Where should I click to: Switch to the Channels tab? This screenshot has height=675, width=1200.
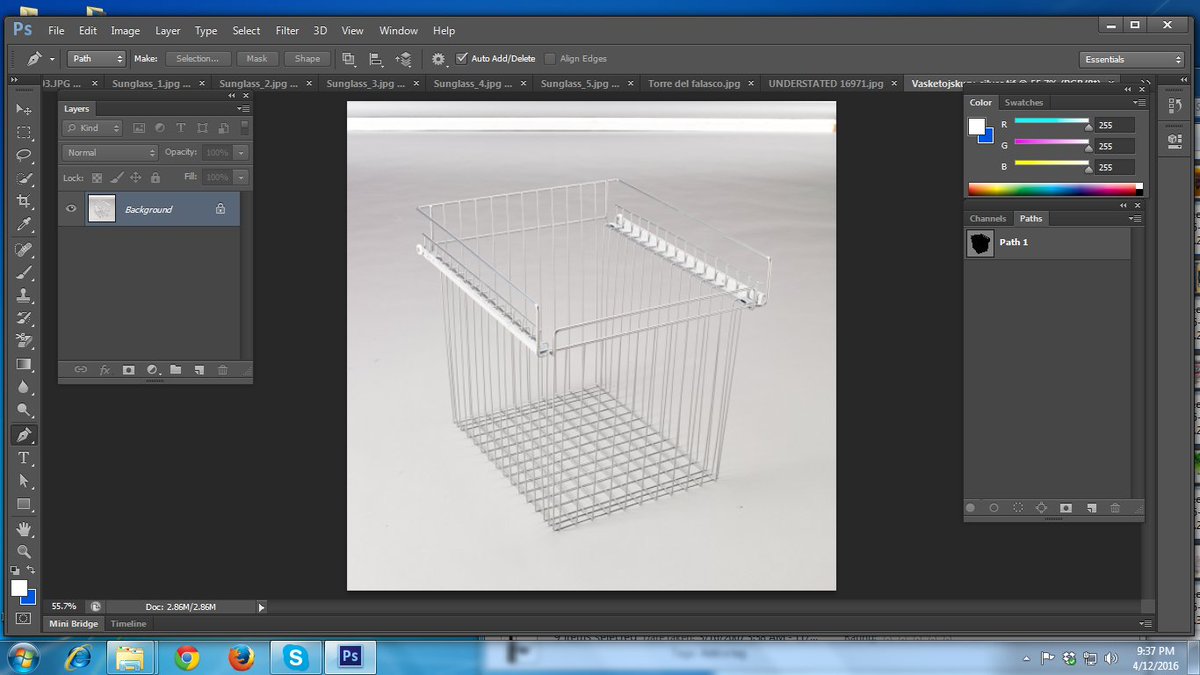988,218
